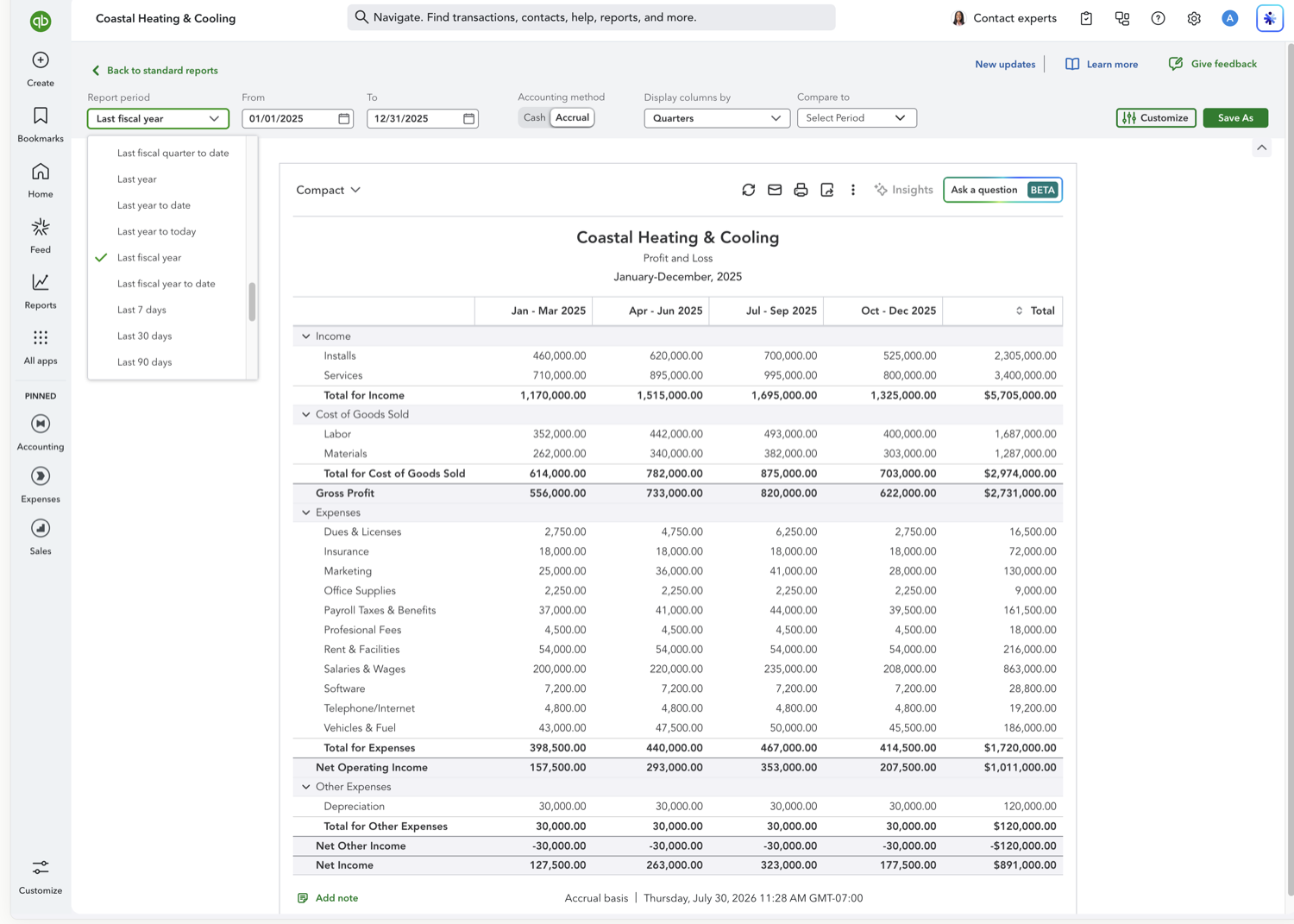Open New updates link
The image size is (1294, 924).
pos(1005,64)
